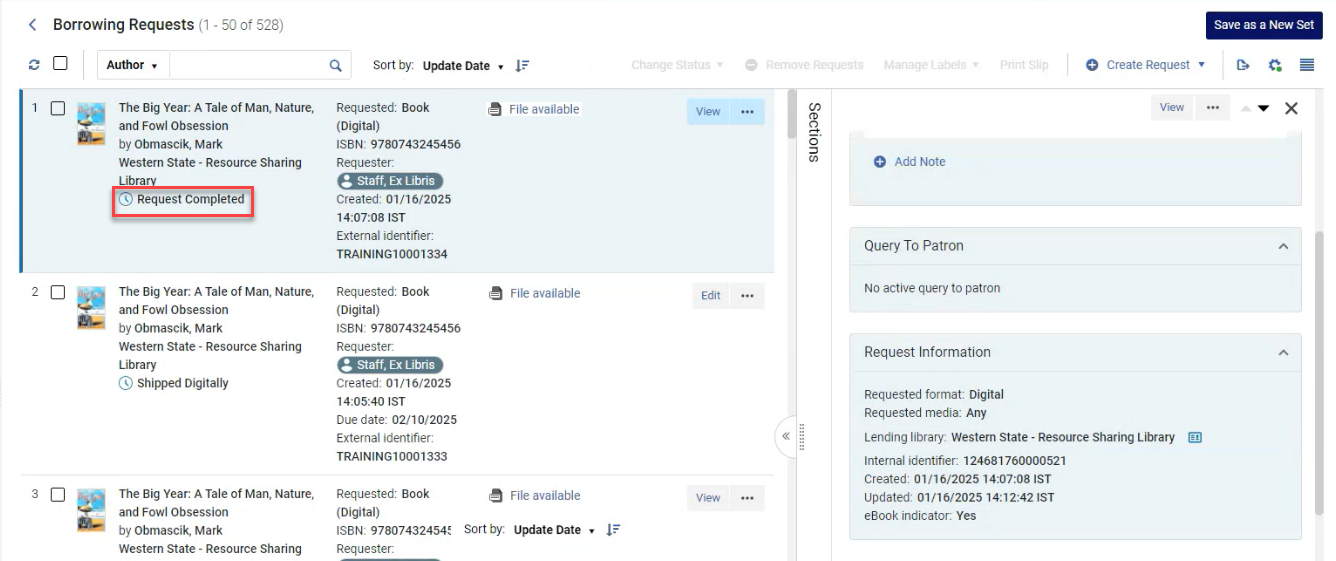Click Save as a New Set
The width and height of the screenshot is (1336, 561).
[x=1263, y=25]
